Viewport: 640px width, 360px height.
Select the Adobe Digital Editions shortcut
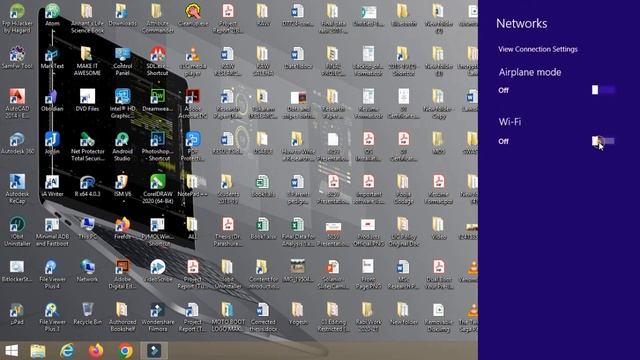[122, 274]
